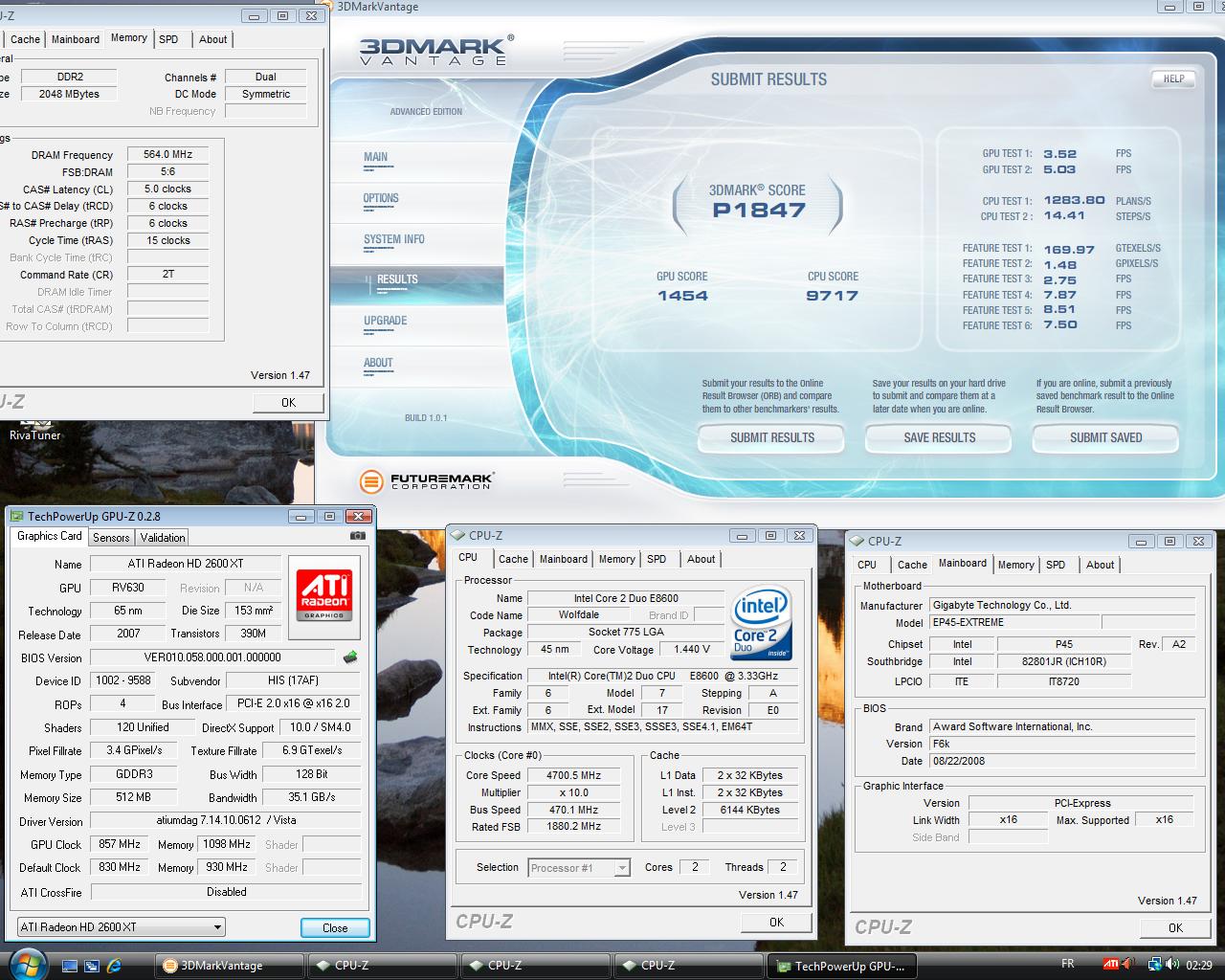Click the driver version atiumdag field

[227, 820]
